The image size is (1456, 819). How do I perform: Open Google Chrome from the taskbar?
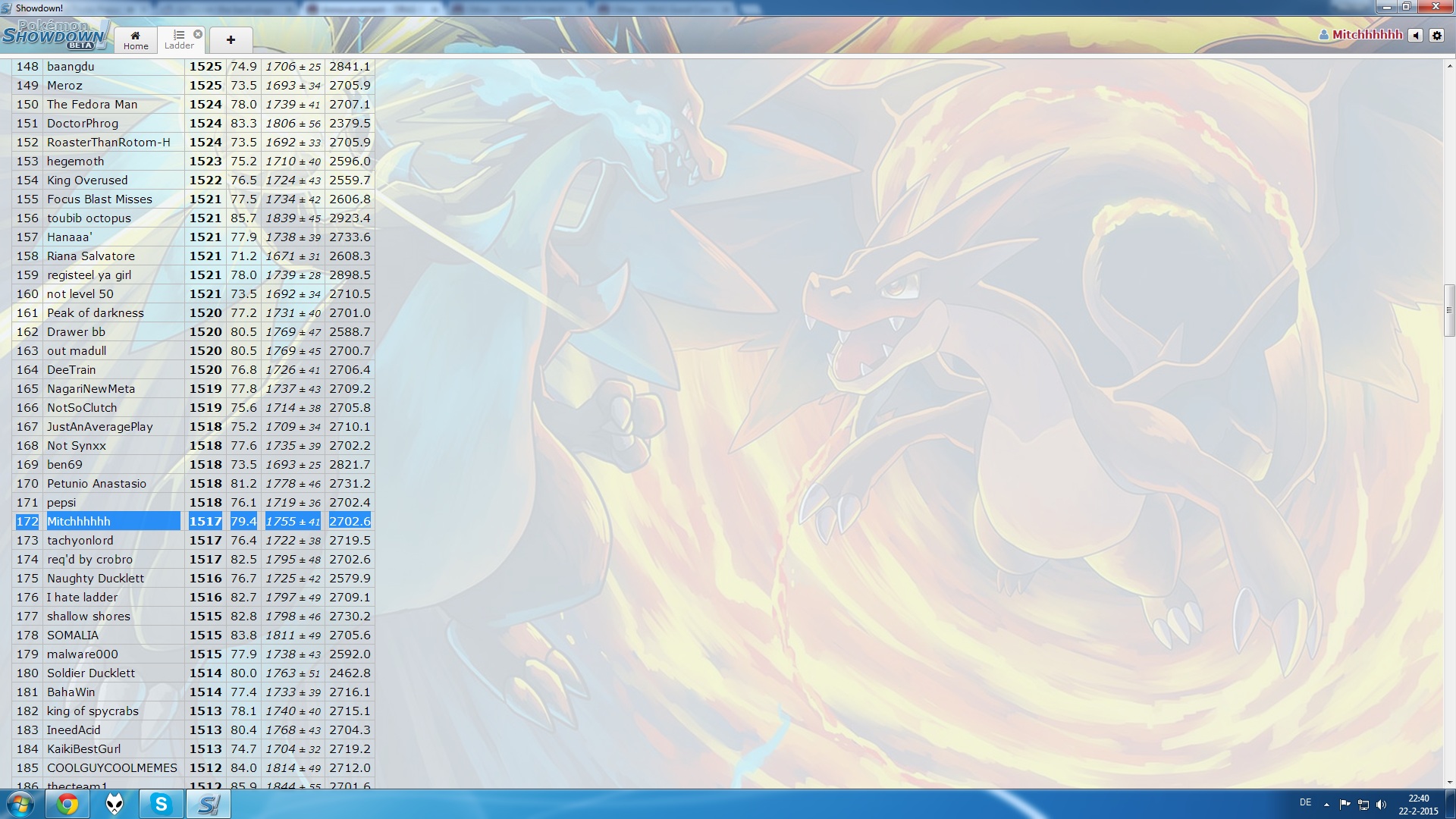tap(67, 804)
